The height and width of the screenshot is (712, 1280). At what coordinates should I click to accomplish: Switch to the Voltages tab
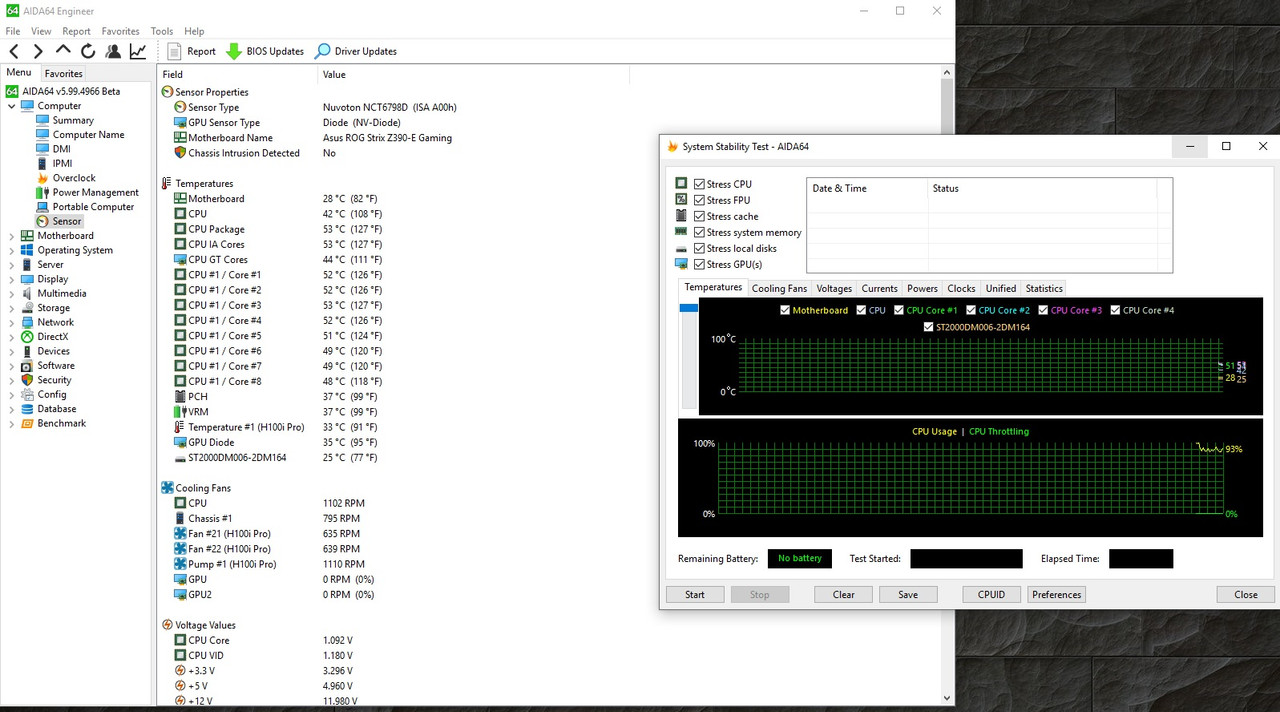pyautogui.click(x=834, y=288)
